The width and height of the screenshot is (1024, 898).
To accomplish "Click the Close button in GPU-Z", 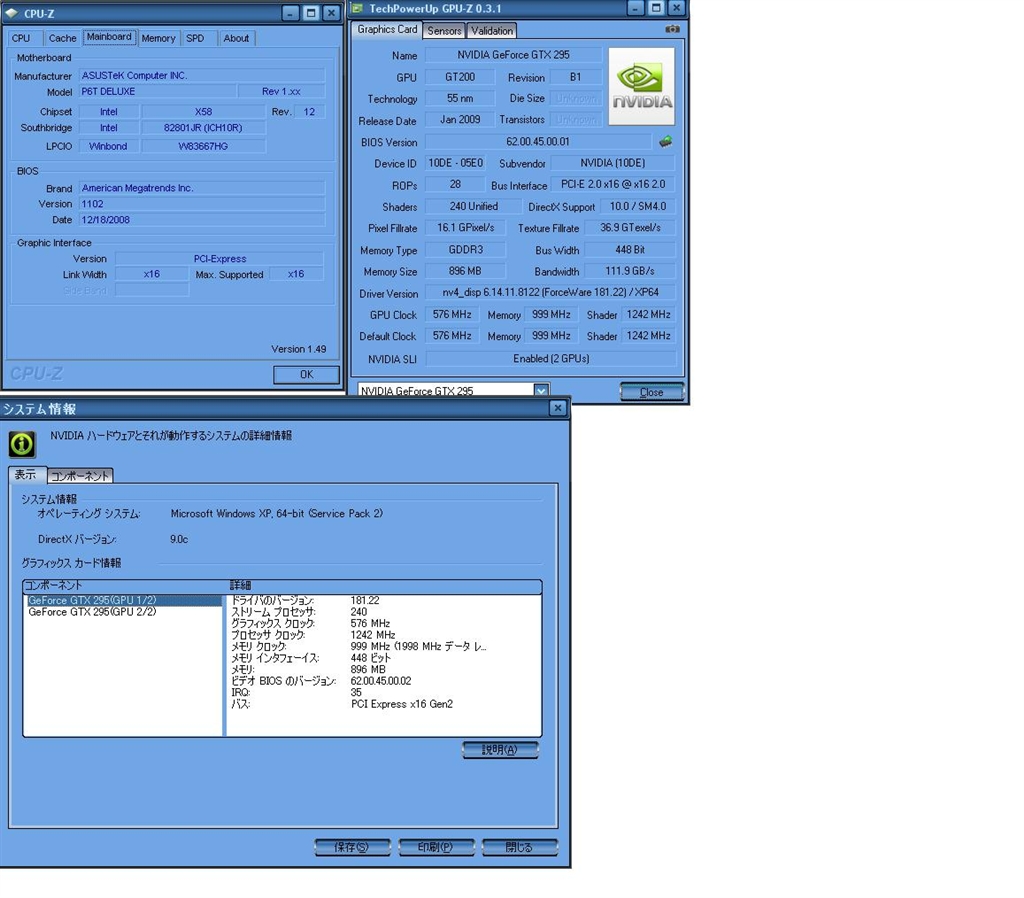I will tap(651, 392).
